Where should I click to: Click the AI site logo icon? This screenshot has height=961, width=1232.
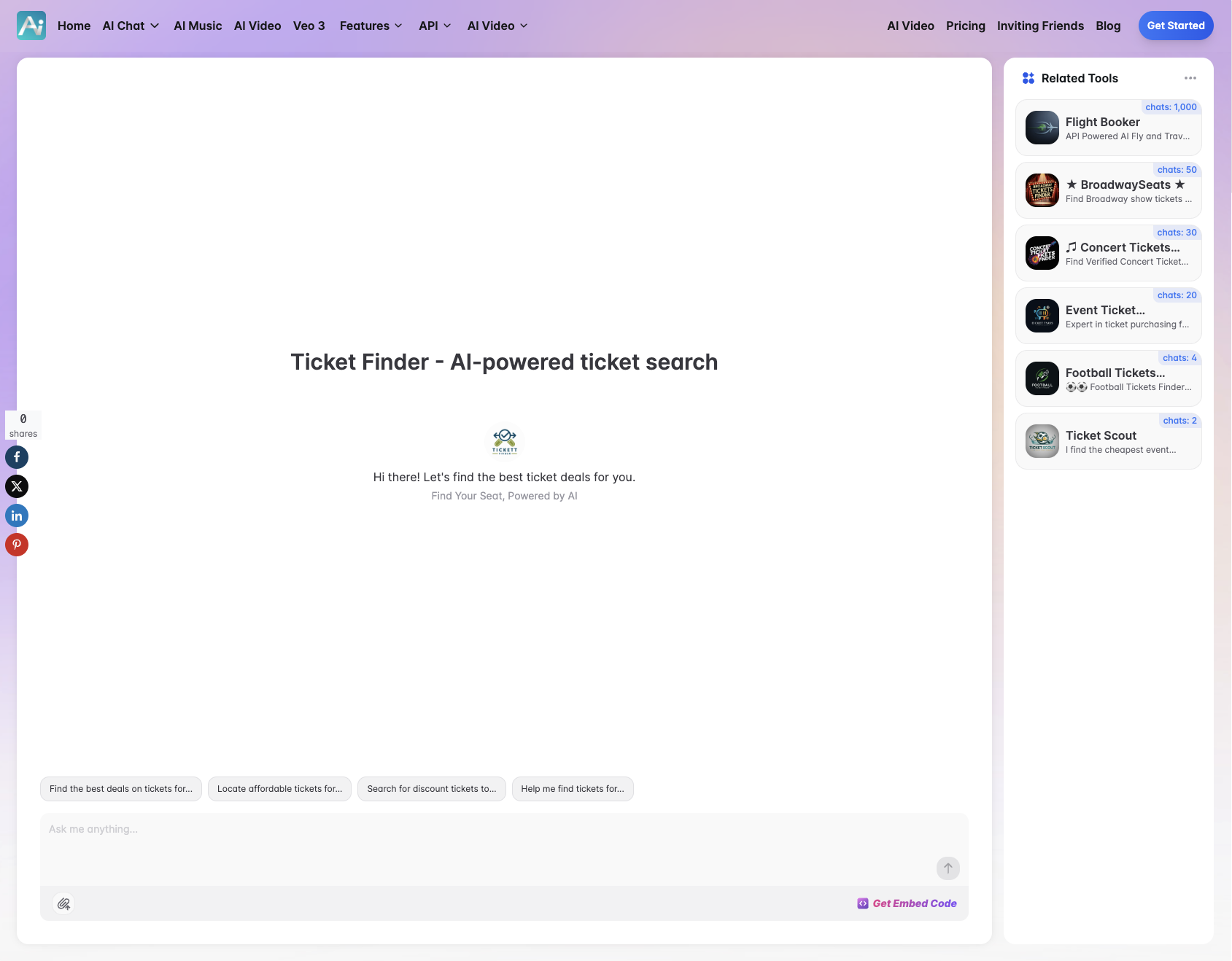pos(31,26)
